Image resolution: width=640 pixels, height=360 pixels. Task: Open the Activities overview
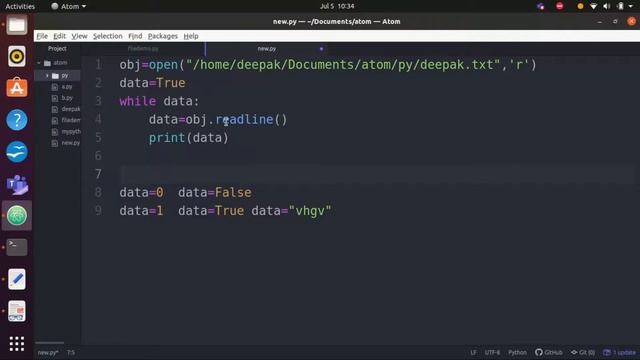(20, 6)
